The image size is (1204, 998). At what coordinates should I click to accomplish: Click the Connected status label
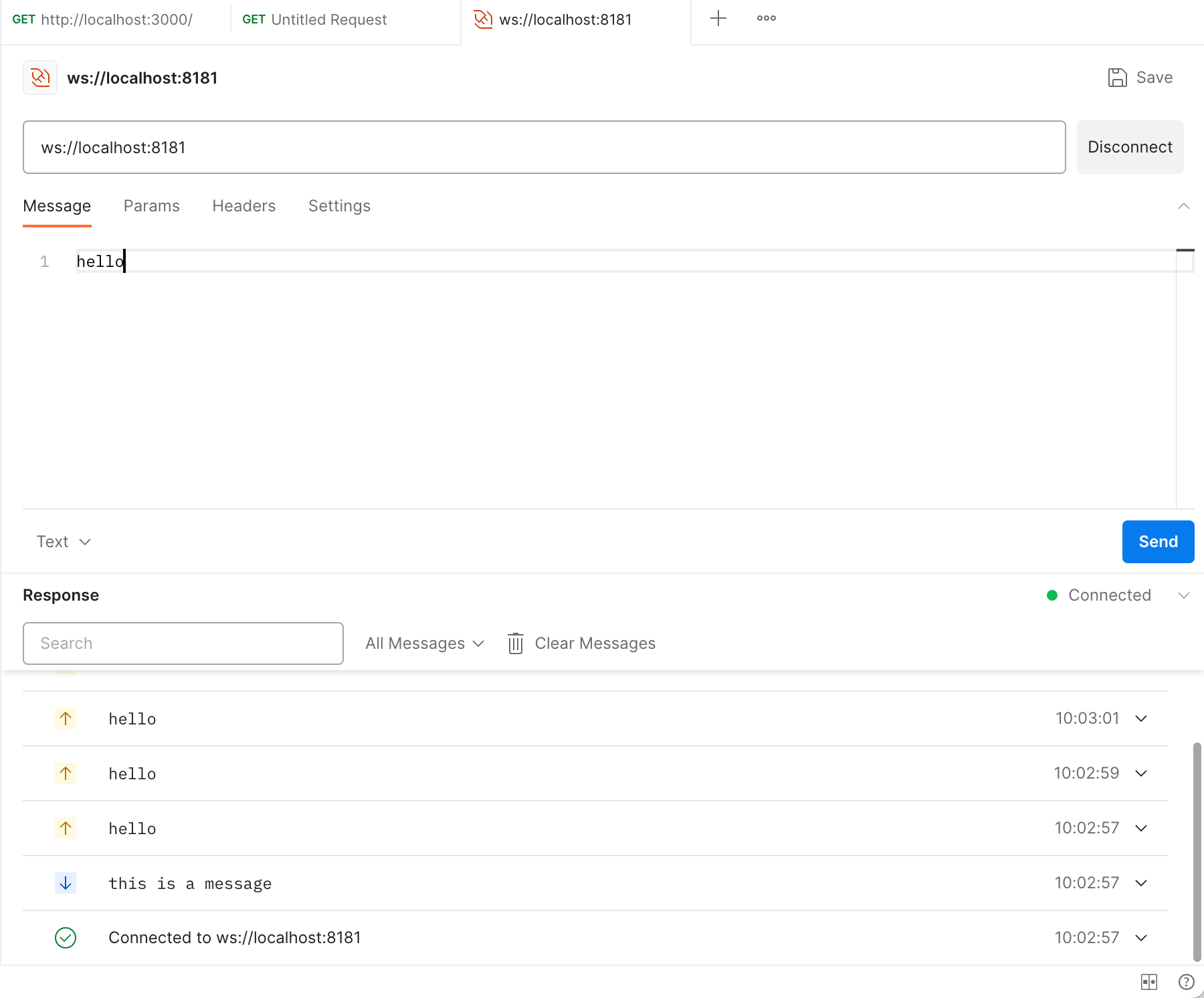(x=1110, y=595)
